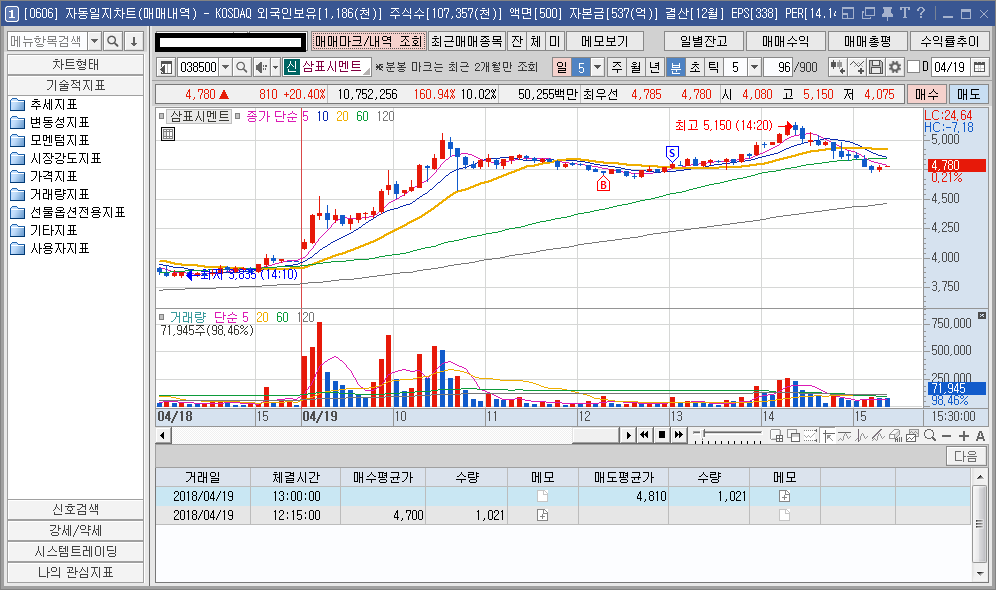Click the save floppy disk icon
The image size is (996, 590).
point(875,67)
